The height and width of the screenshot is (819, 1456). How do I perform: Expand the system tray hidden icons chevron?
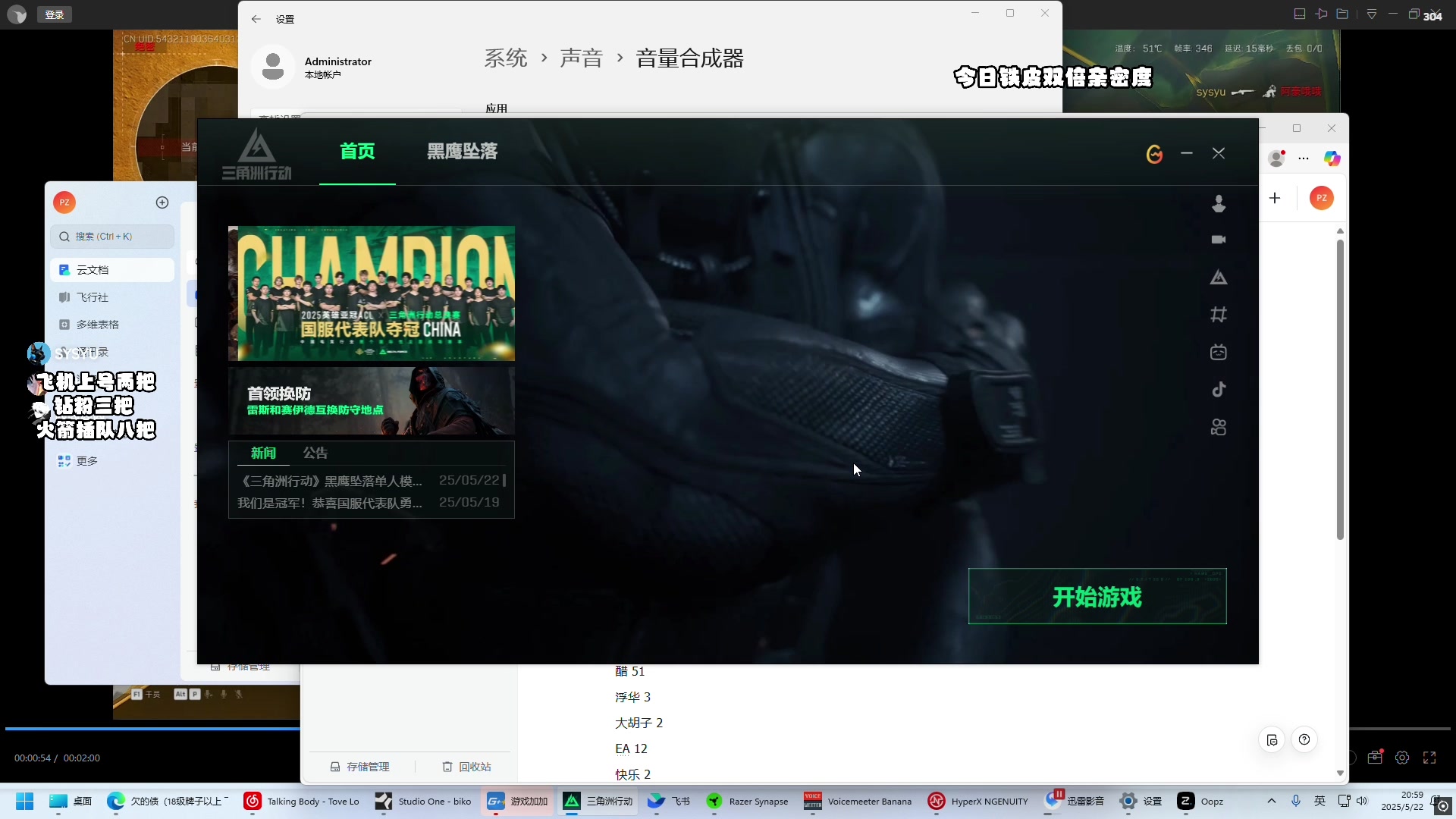click(1272, 801)
